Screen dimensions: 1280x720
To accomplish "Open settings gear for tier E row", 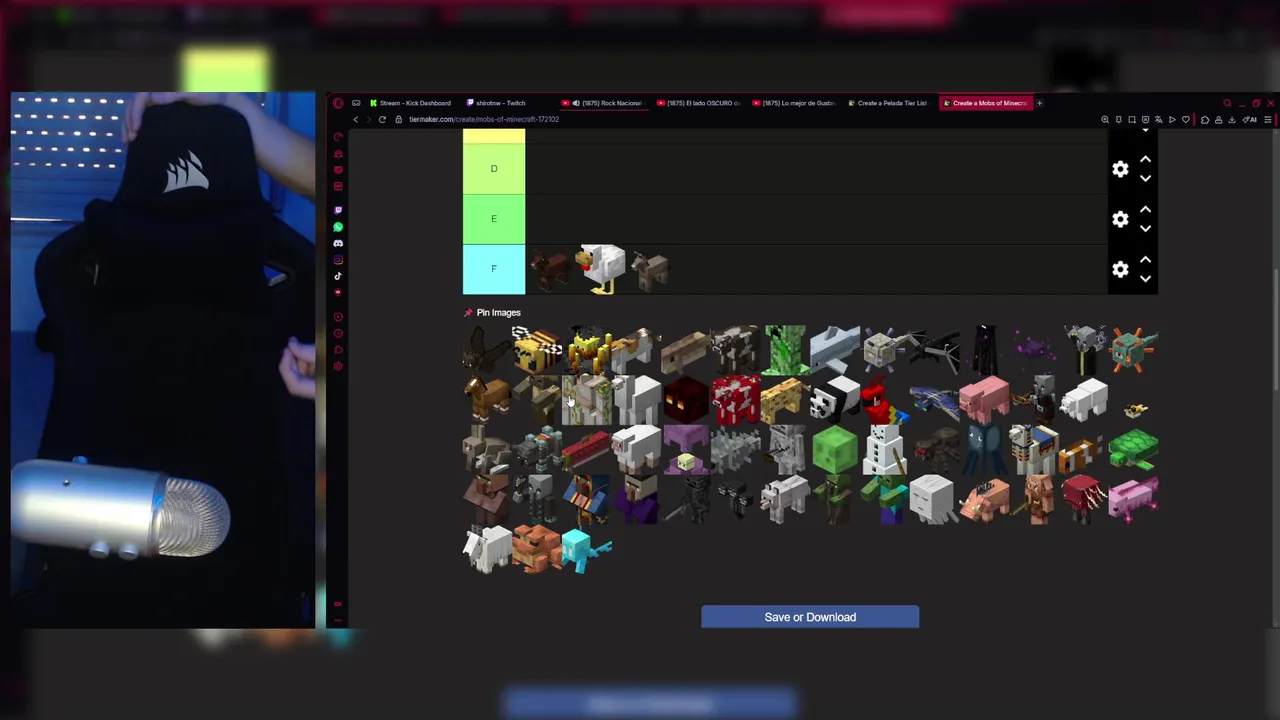I will 1120,219.
